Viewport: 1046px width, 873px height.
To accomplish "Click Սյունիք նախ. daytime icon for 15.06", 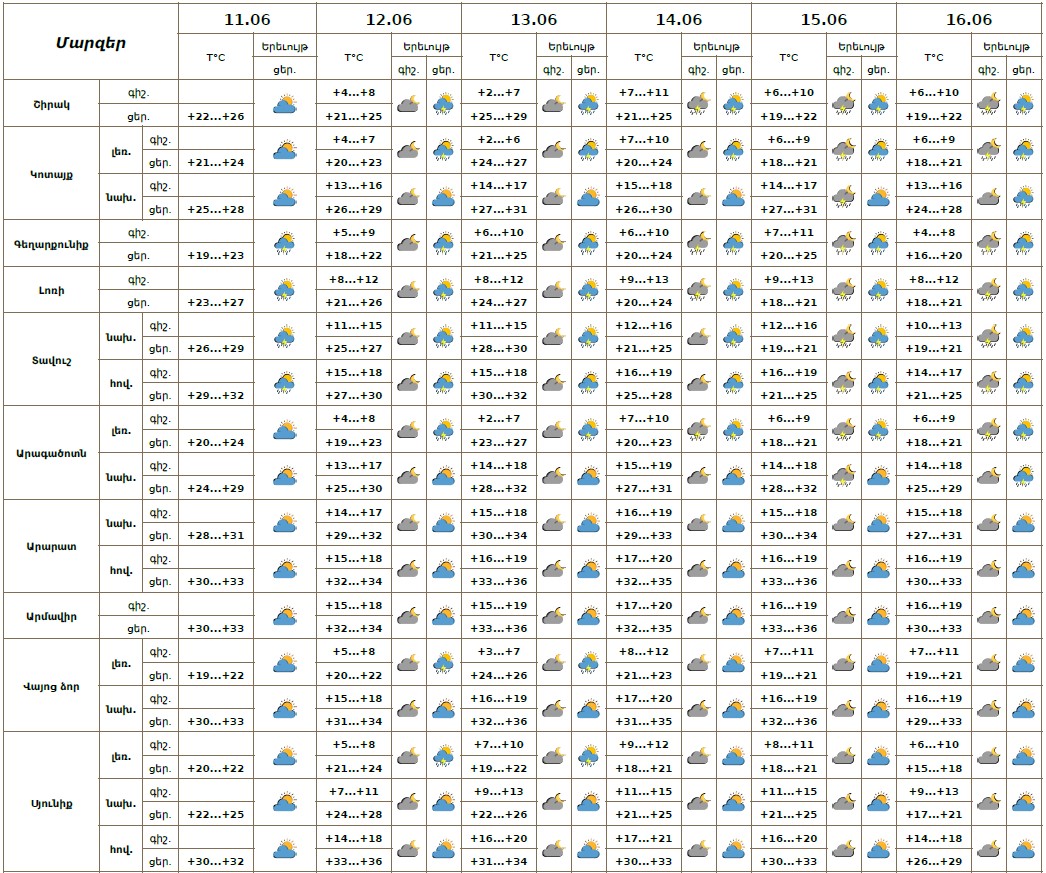I will coord(879,802).
